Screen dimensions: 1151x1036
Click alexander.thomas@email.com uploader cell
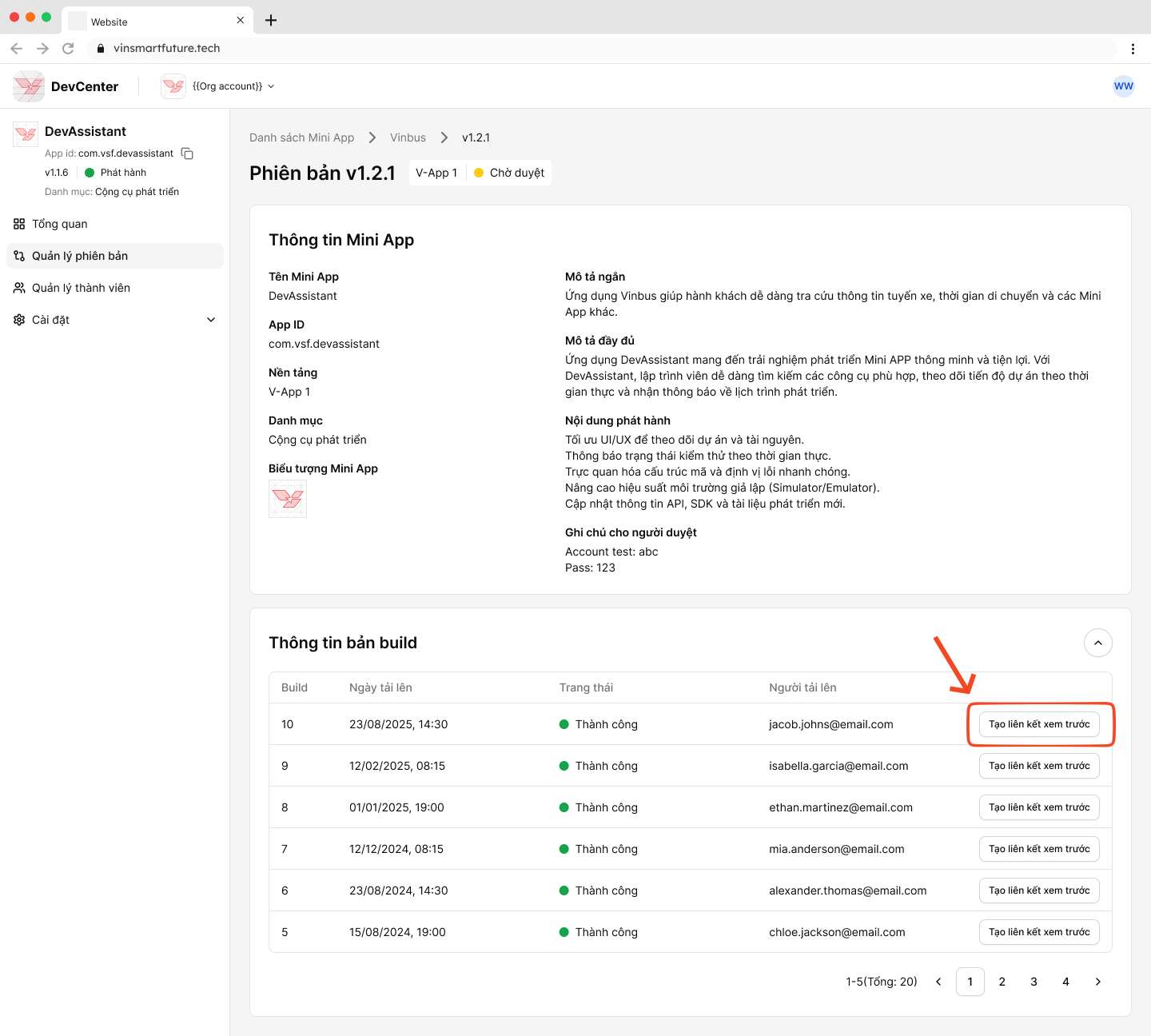click(x=848, y=891)
